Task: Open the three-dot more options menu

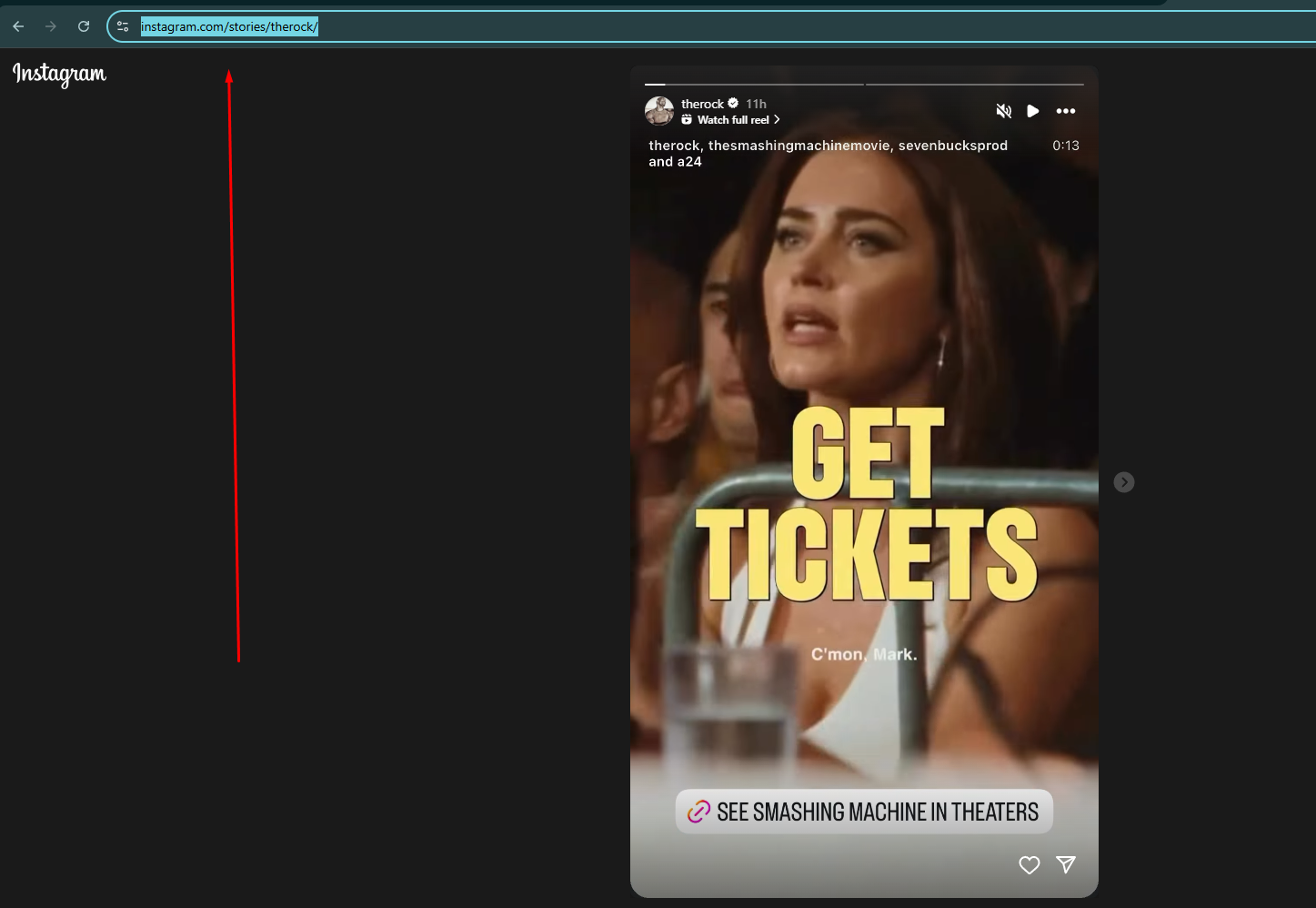Action: click(1065, 111)
